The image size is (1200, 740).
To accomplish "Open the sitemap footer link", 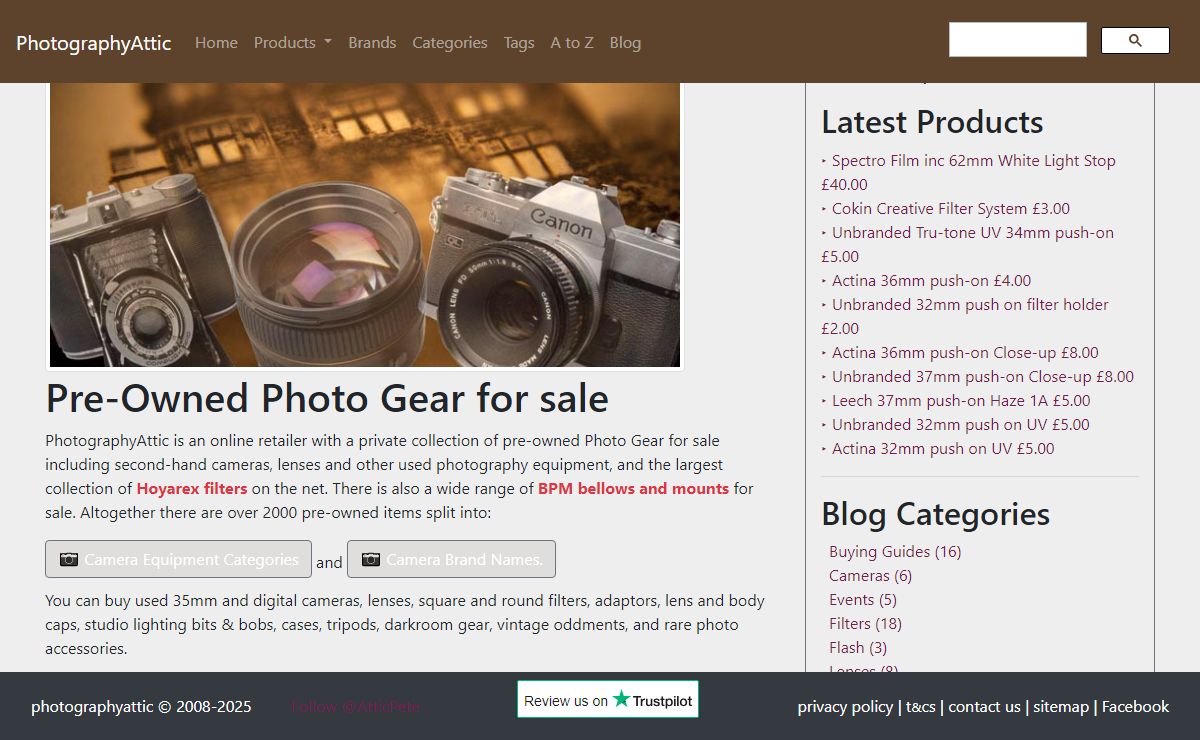I will [x=1061, y=706].
